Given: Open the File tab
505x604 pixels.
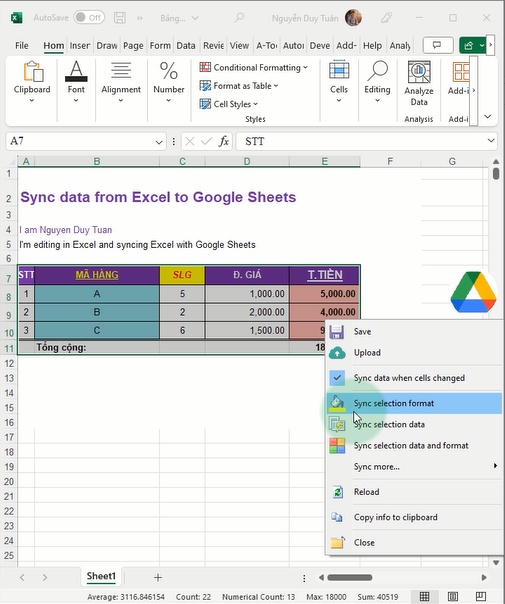Looking at the screenshot, I should point(22,45).
